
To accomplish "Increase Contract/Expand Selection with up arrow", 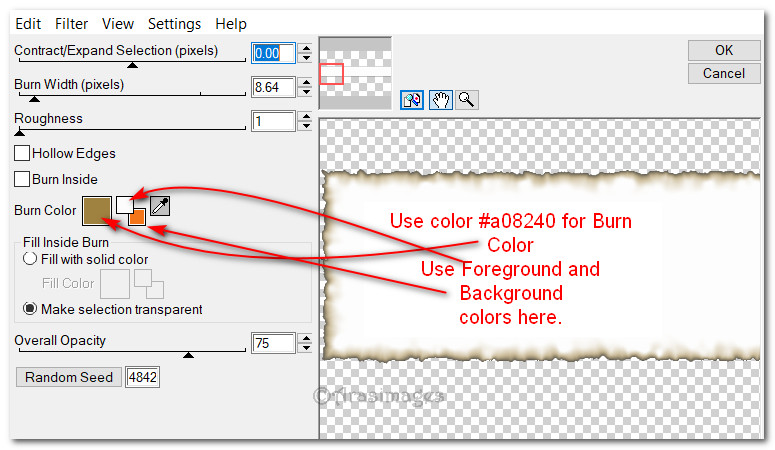I will [305, 47].
